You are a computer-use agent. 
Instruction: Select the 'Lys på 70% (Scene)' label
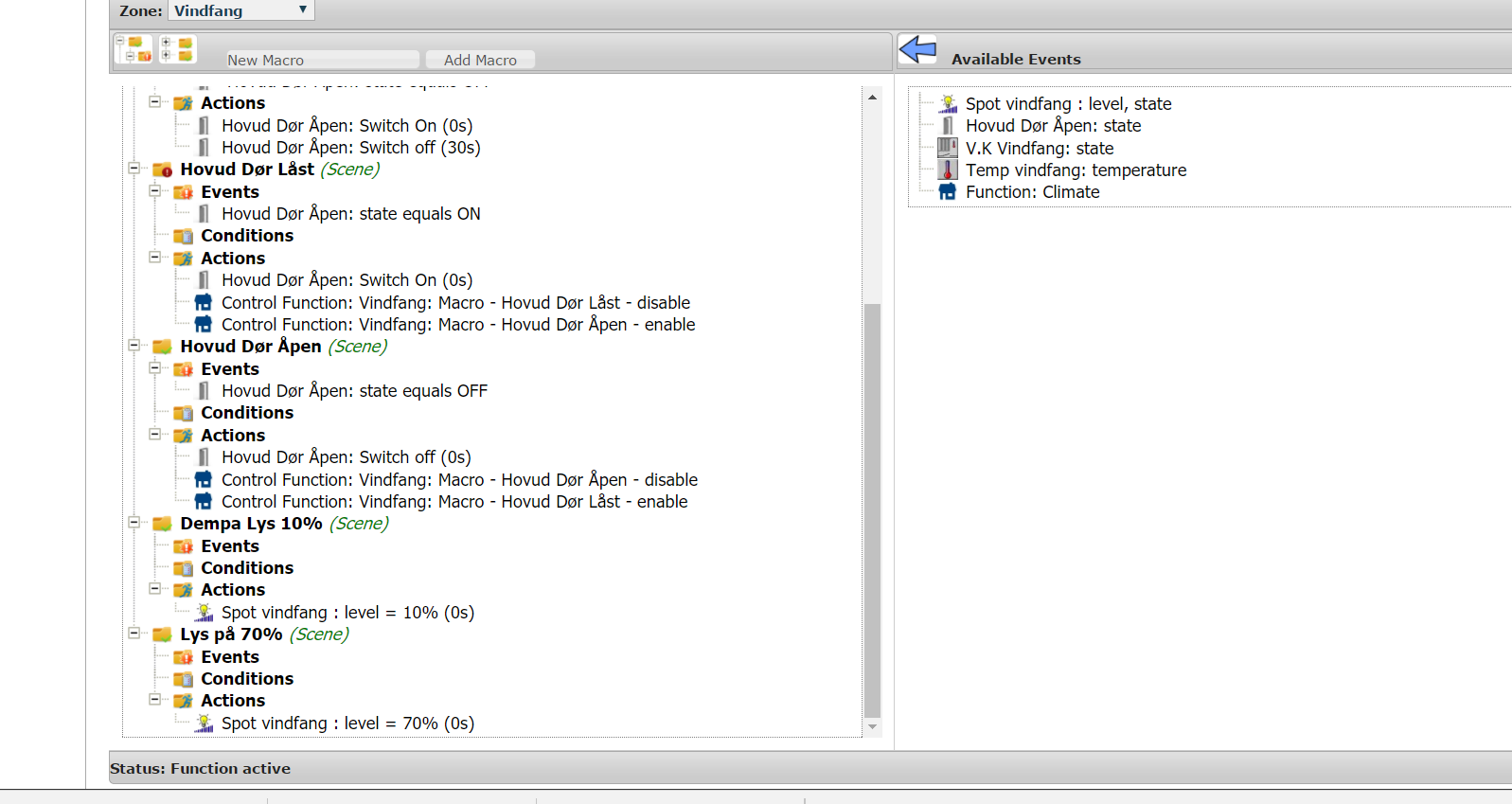tap(264, 634)
